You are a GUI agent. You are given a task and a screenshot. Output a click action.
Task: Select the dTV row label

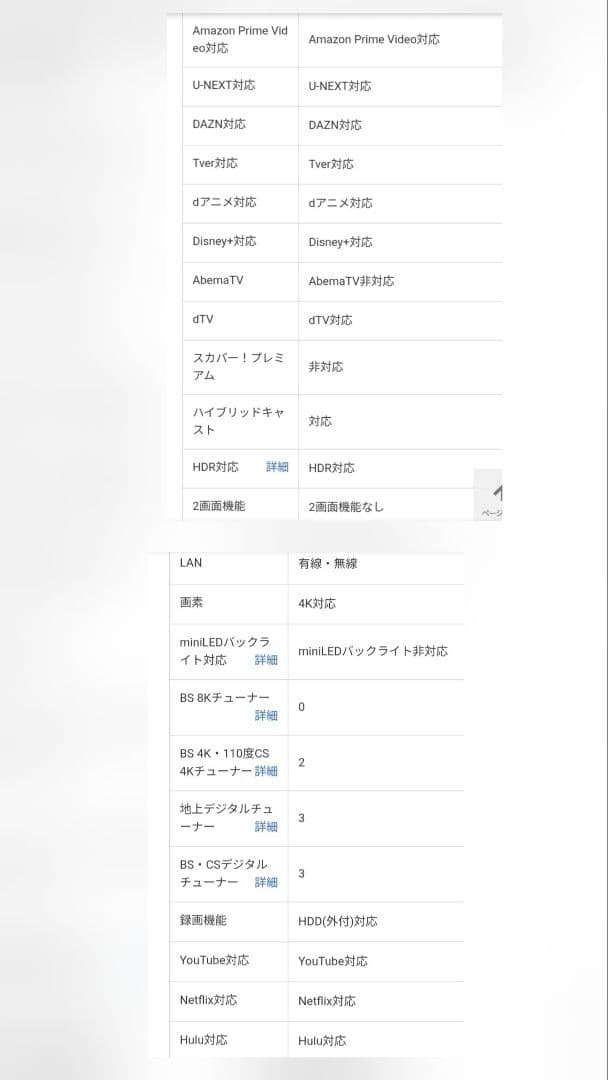click(203, 320)
